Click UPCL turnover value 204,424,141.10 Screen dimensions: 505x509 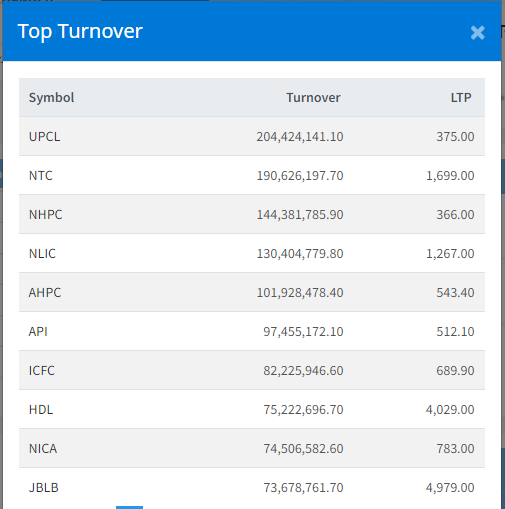(300, 137)
